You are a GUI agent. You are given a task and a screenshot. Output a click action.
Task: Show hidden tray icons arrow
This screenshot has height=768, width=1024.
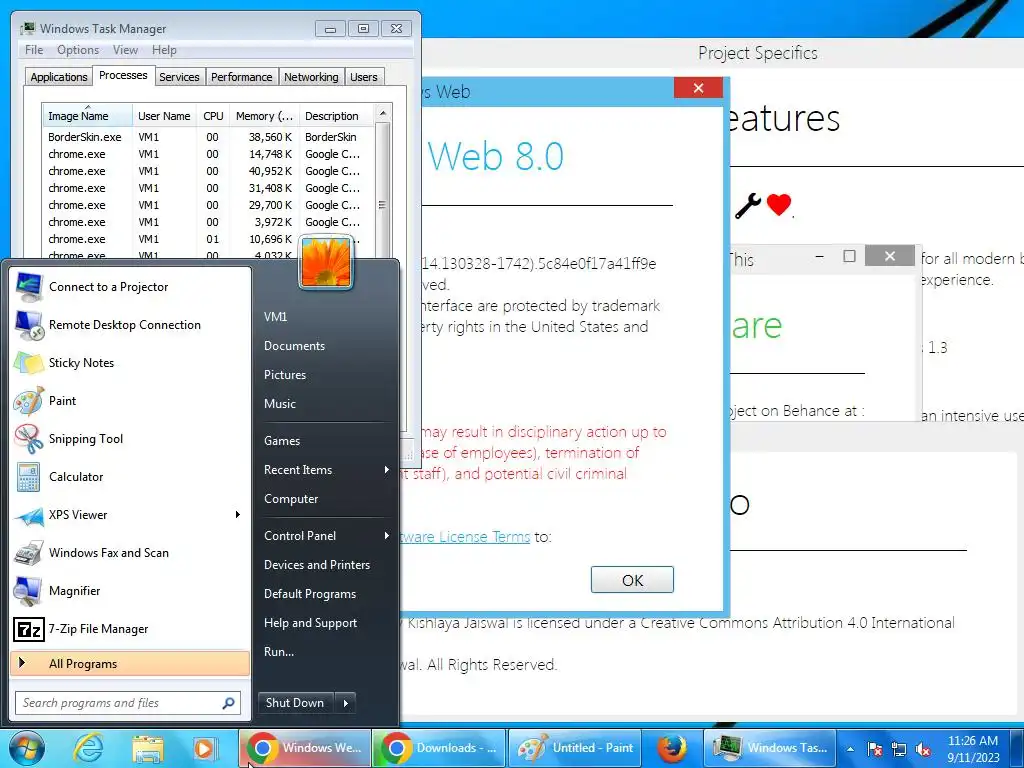point(850,749)
